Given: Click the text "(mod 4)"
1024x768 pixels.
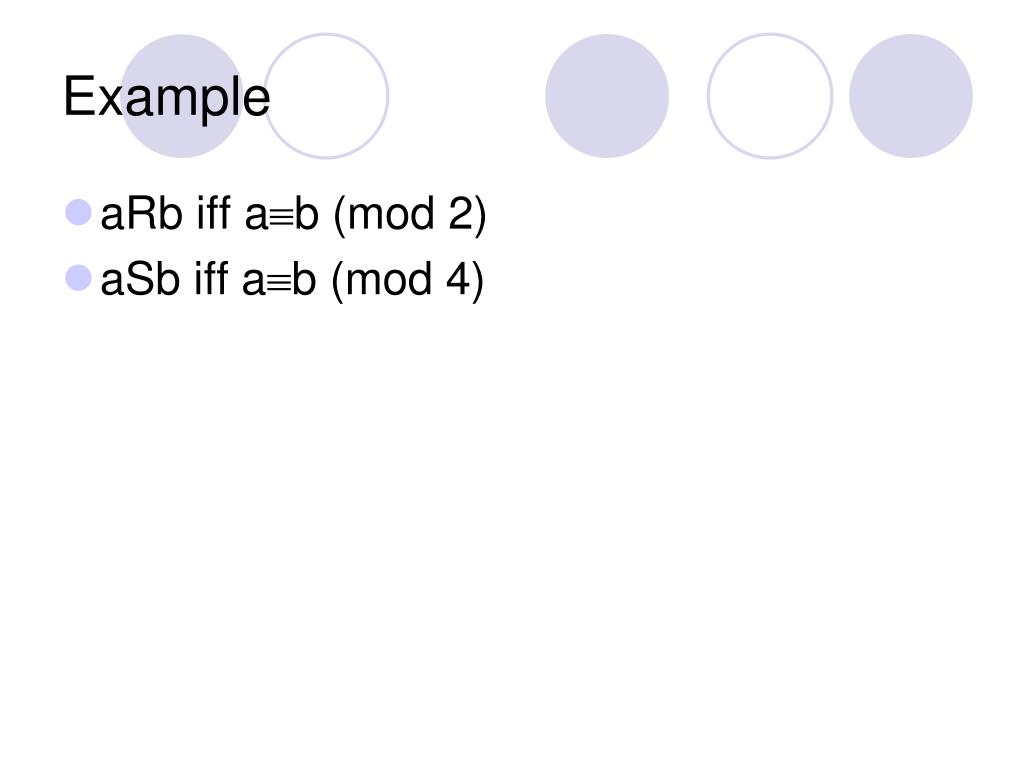Looking at the screenshot, I should 408,280.
